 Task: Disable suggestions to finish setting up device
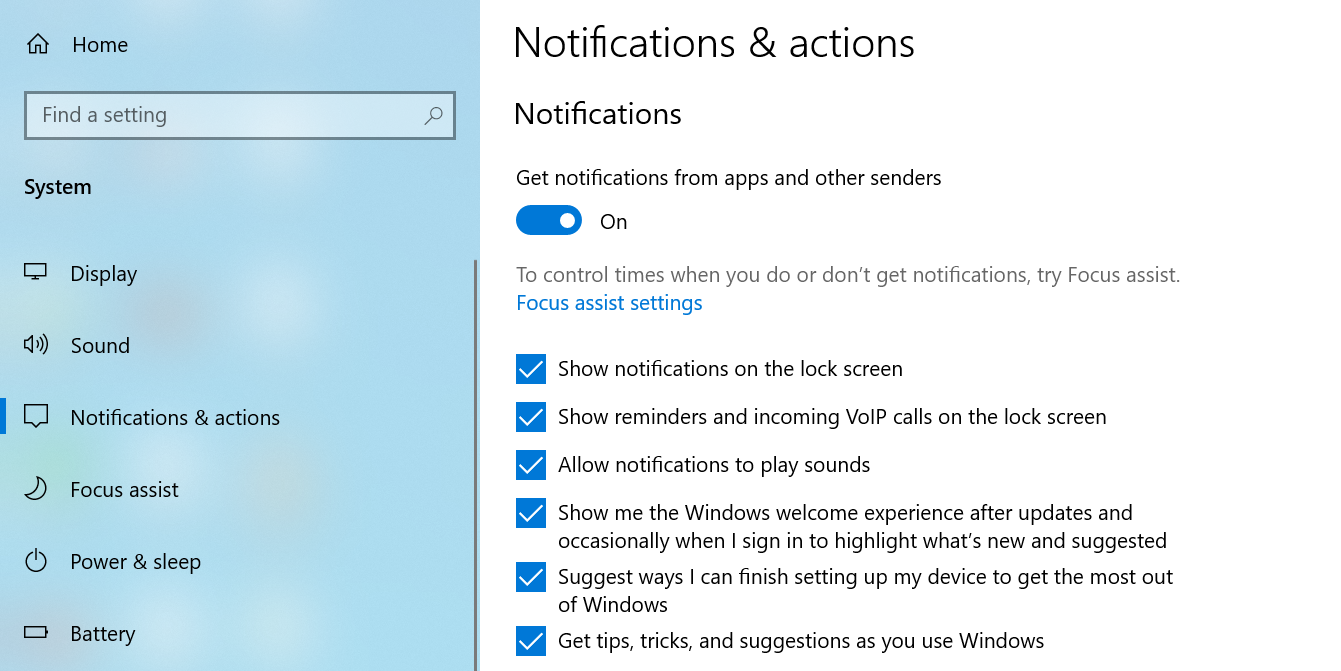(x=530, y=577)
